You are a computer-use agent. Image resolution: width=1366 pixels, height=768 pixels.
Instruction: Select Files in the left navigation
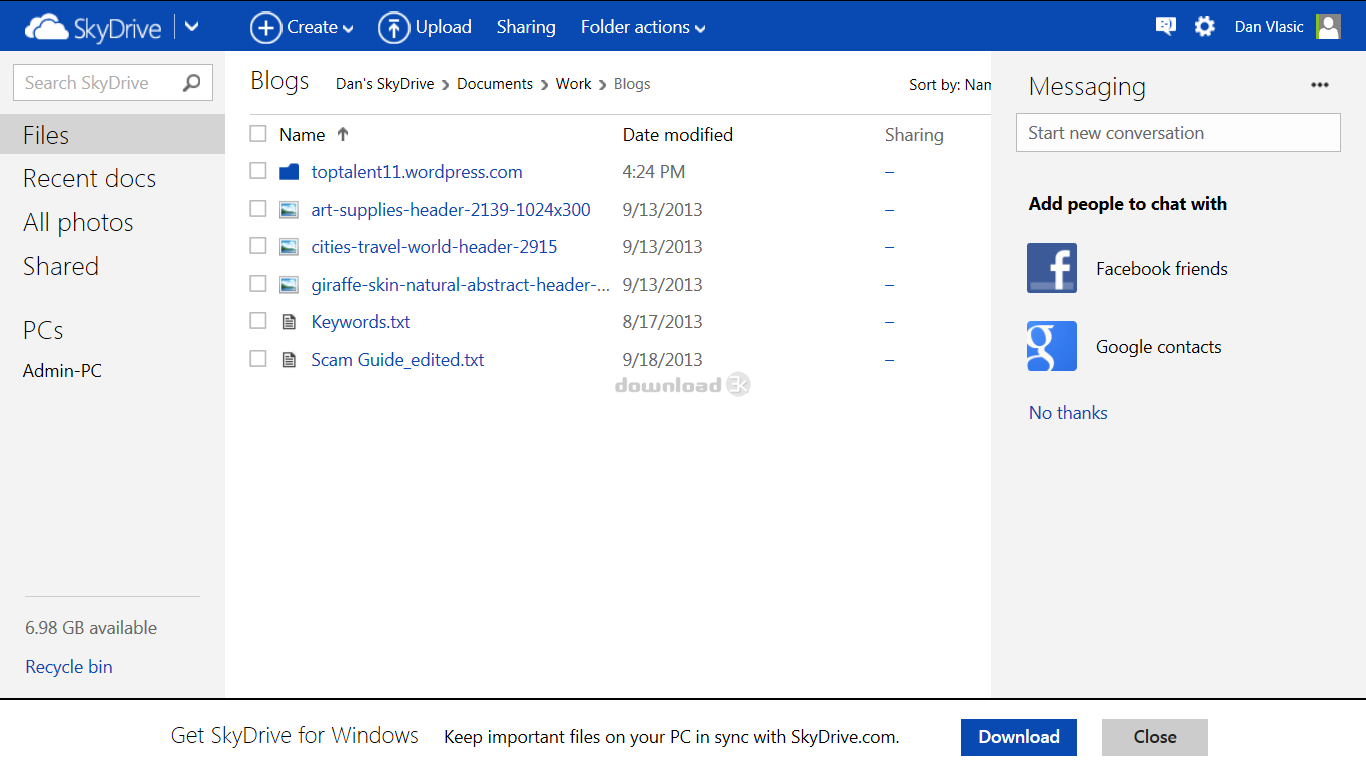point(112,135)
